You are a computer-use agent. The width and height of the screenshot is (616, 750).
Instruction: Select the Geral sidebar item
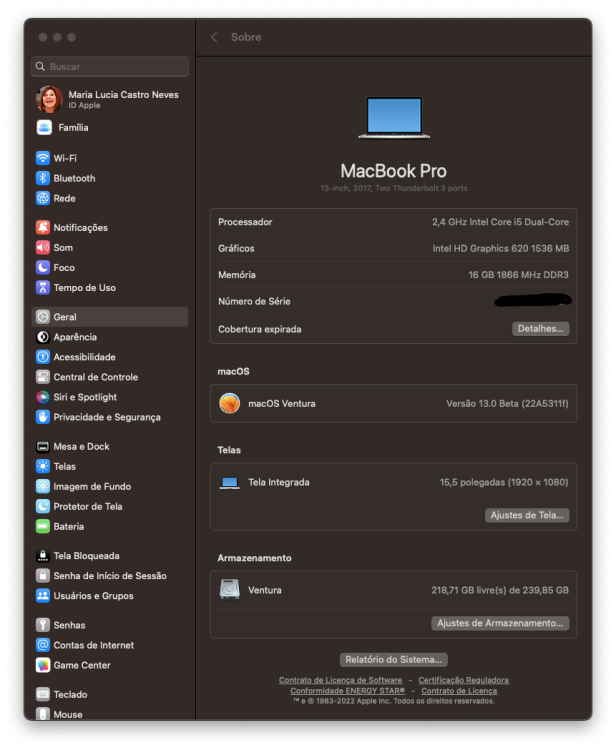point(110,317)
